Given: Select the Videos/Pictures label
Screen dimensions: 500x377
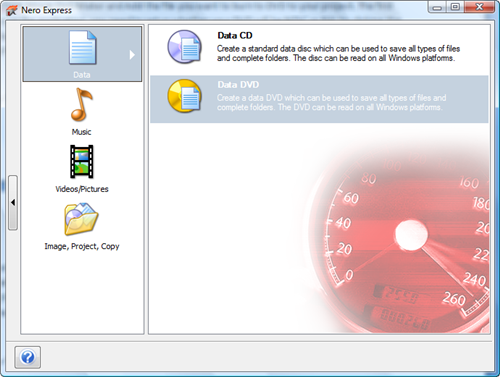Looking at the screenshot, I should pos(82,189).
